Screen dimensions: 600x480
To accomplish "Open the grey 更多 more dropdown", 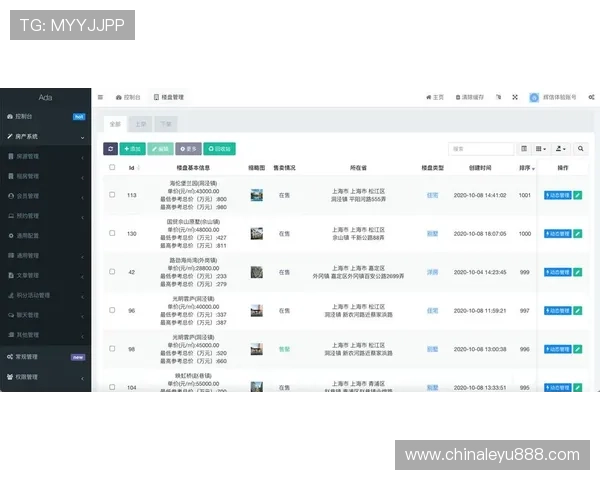I will point(188,149).
